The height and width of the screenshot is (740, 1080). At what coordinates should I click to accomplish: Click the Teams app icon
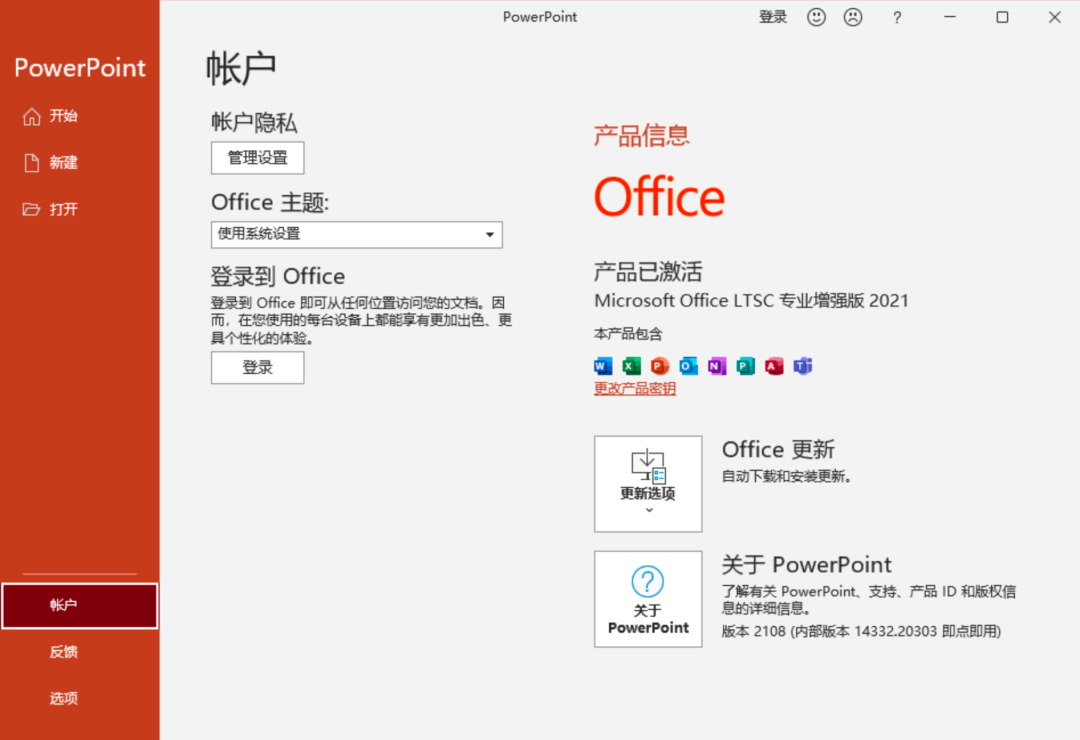(802, 366)
